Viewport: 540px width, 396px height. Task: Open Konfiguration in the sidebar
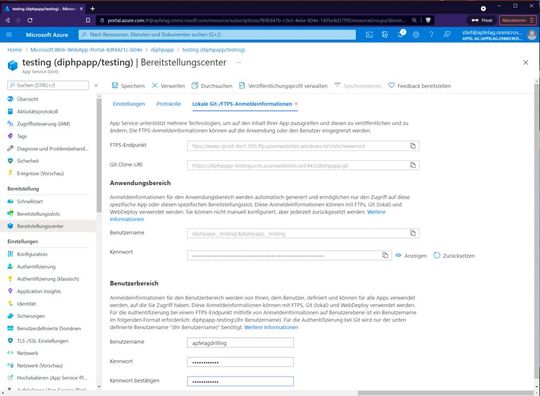(x=32, y=254)
